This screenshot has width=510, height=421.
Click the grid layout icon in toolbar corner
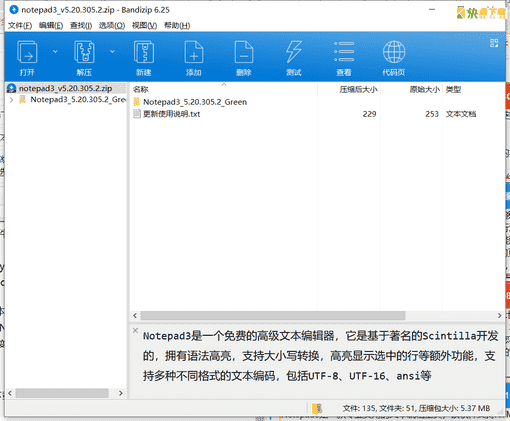[494, 43]
